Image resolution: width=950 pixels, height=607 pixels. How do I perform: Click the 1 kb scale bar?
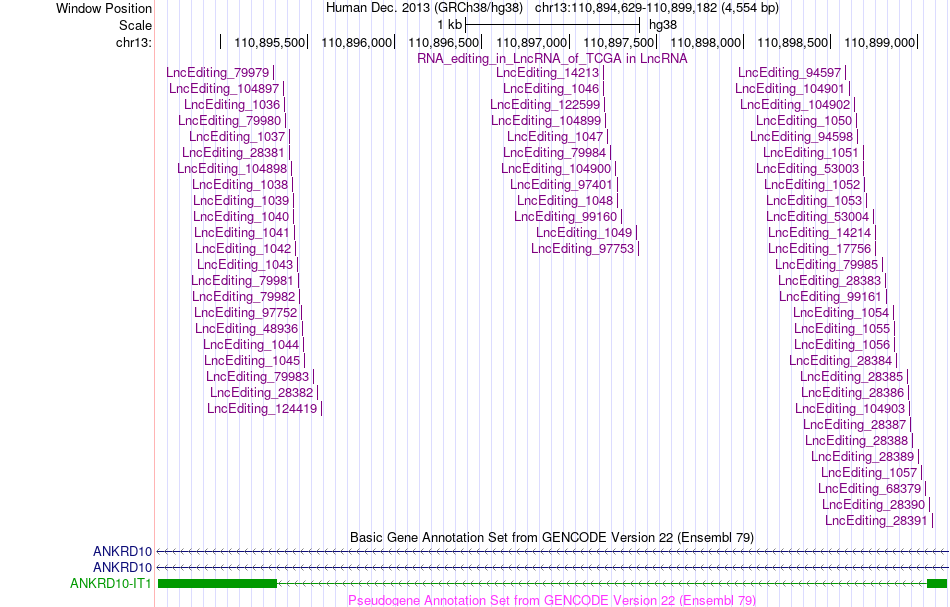click(553, 25)
